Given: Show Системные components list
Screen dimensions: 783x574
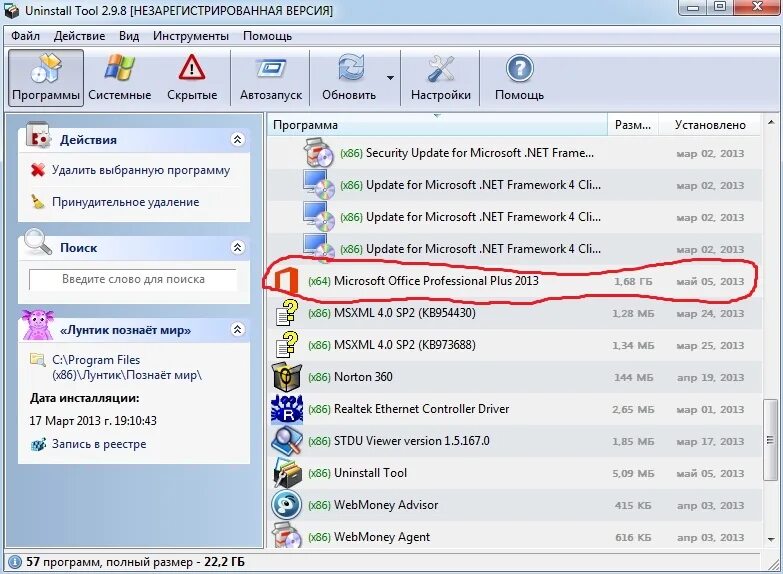Looking at the screenshot, I should pyautogui.click(x=119, y=77).
